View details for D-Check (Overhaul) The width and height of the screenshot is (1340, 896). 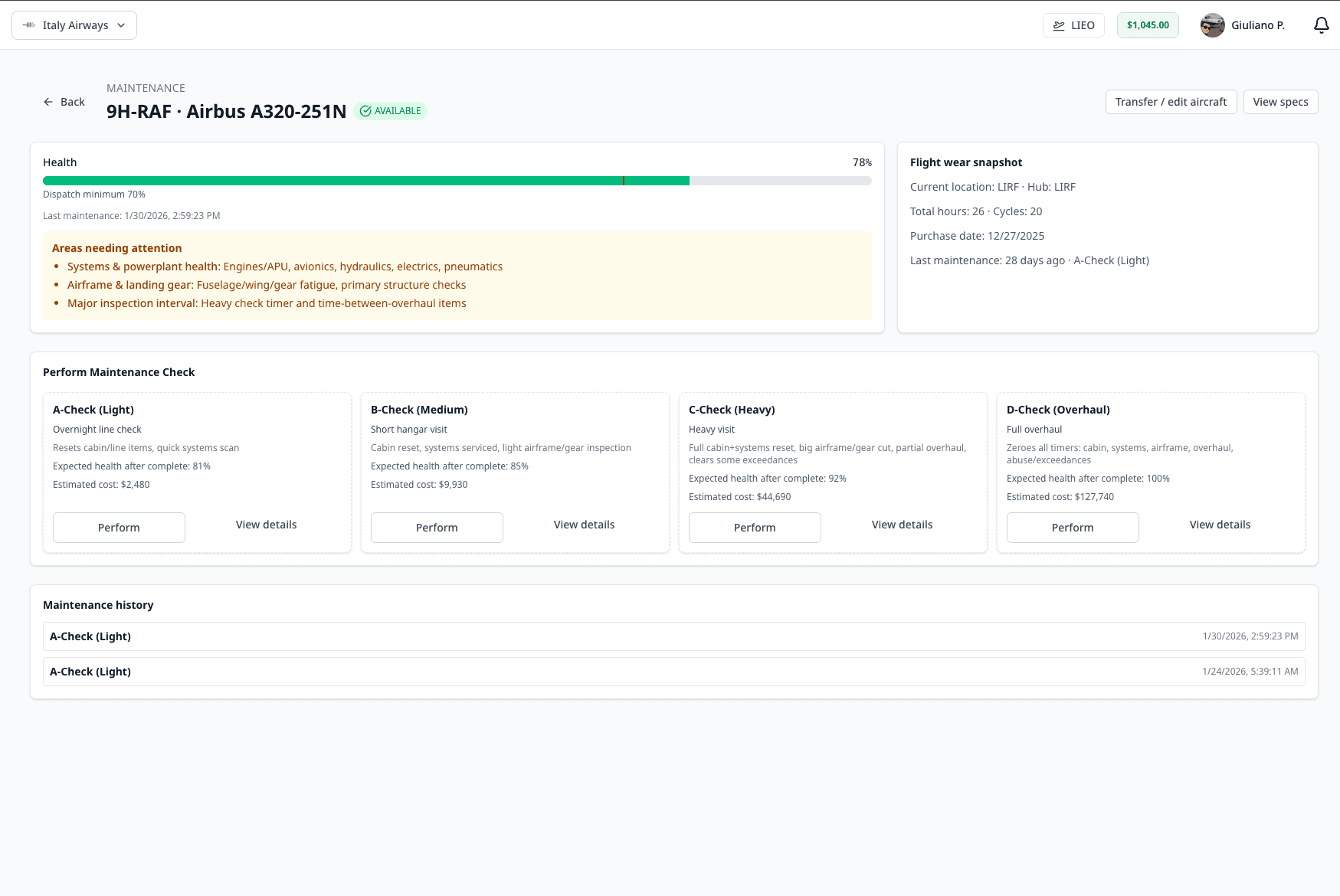click(1220, 525)
